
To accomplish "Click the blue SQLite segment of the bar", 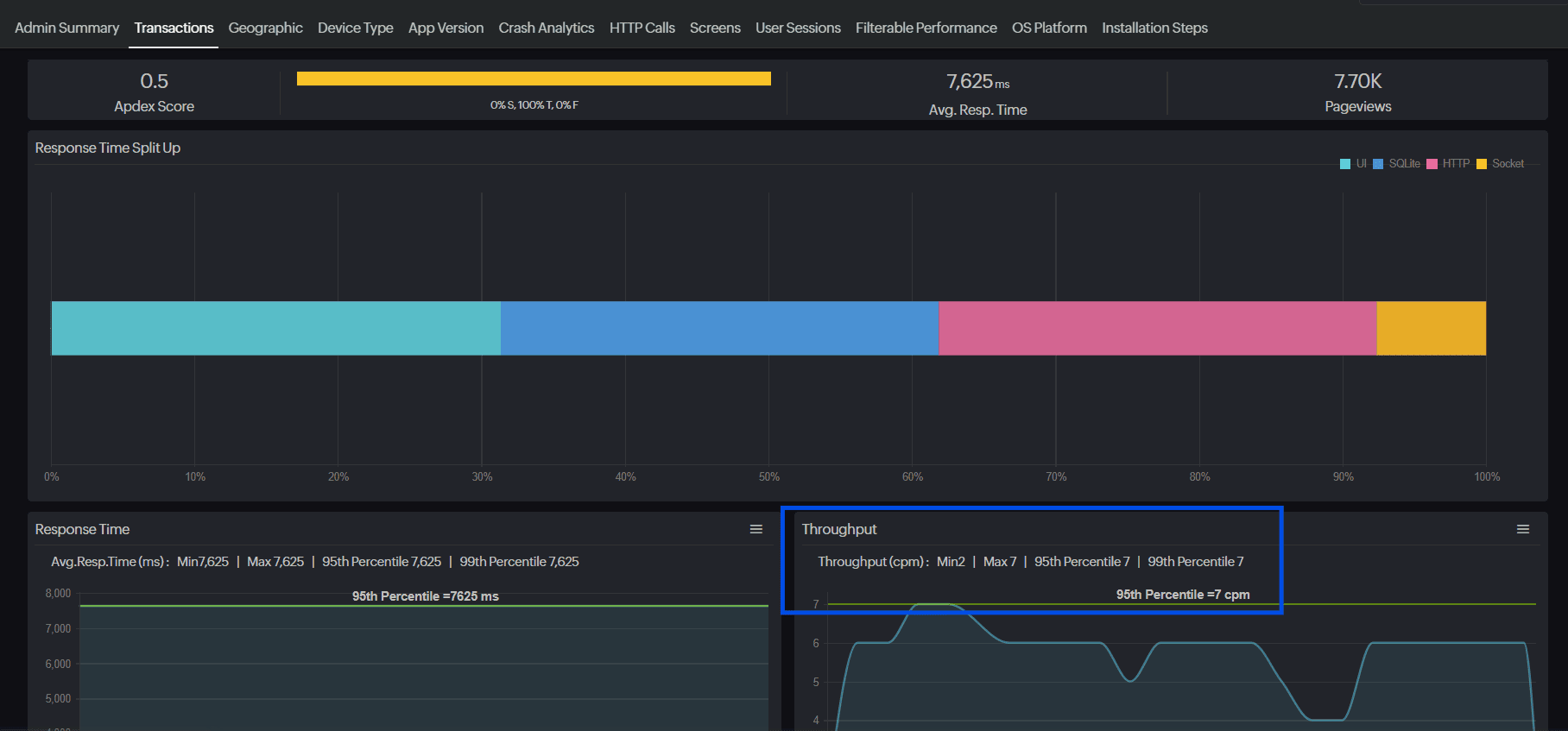I will click(719, 328).
